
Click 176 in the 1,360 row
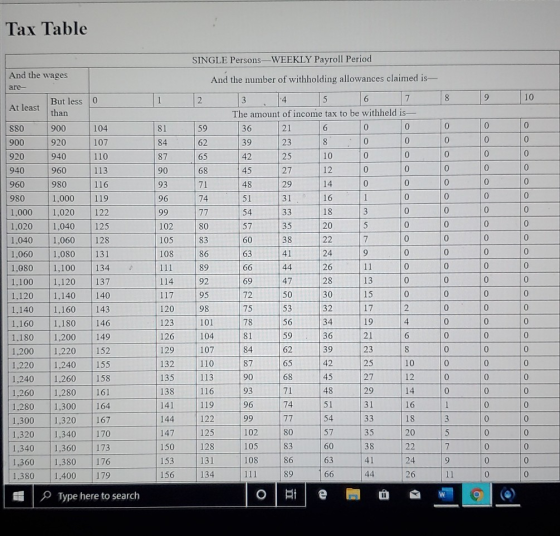tap(103, 462)
